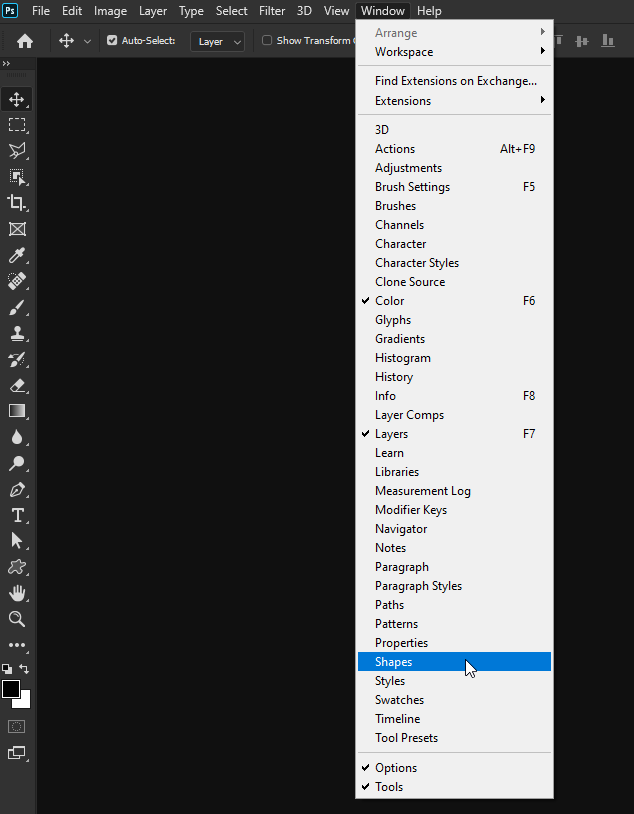634x814 pixels.
Task: Select the Eraser tool
Action: coord(17,385)
